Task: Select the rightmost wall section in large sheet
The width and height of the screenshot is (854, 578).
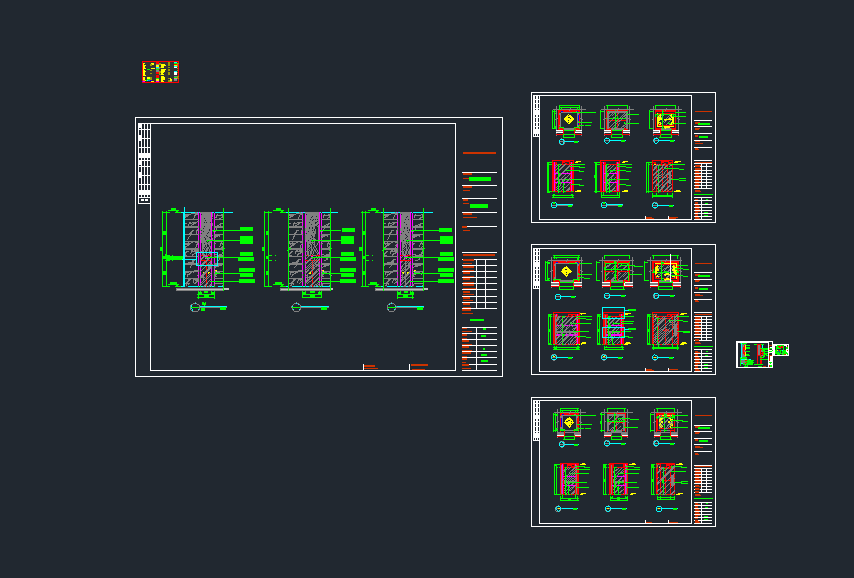Action: point(401,252)
